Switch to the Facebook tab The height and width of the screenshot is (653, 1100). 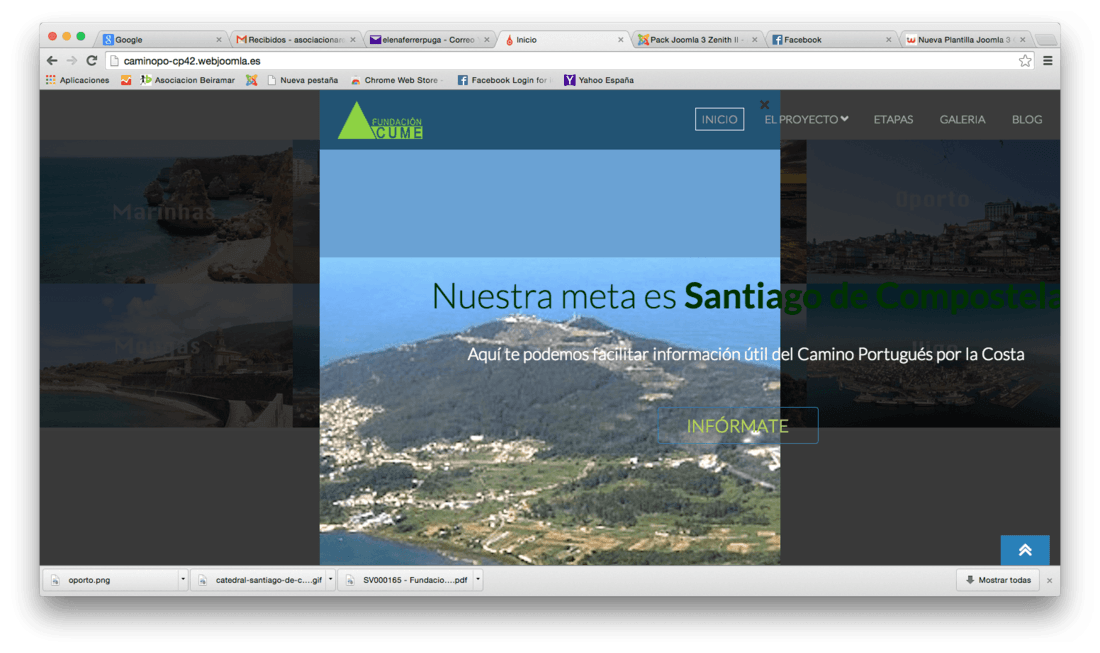click(x=831, y=40)
